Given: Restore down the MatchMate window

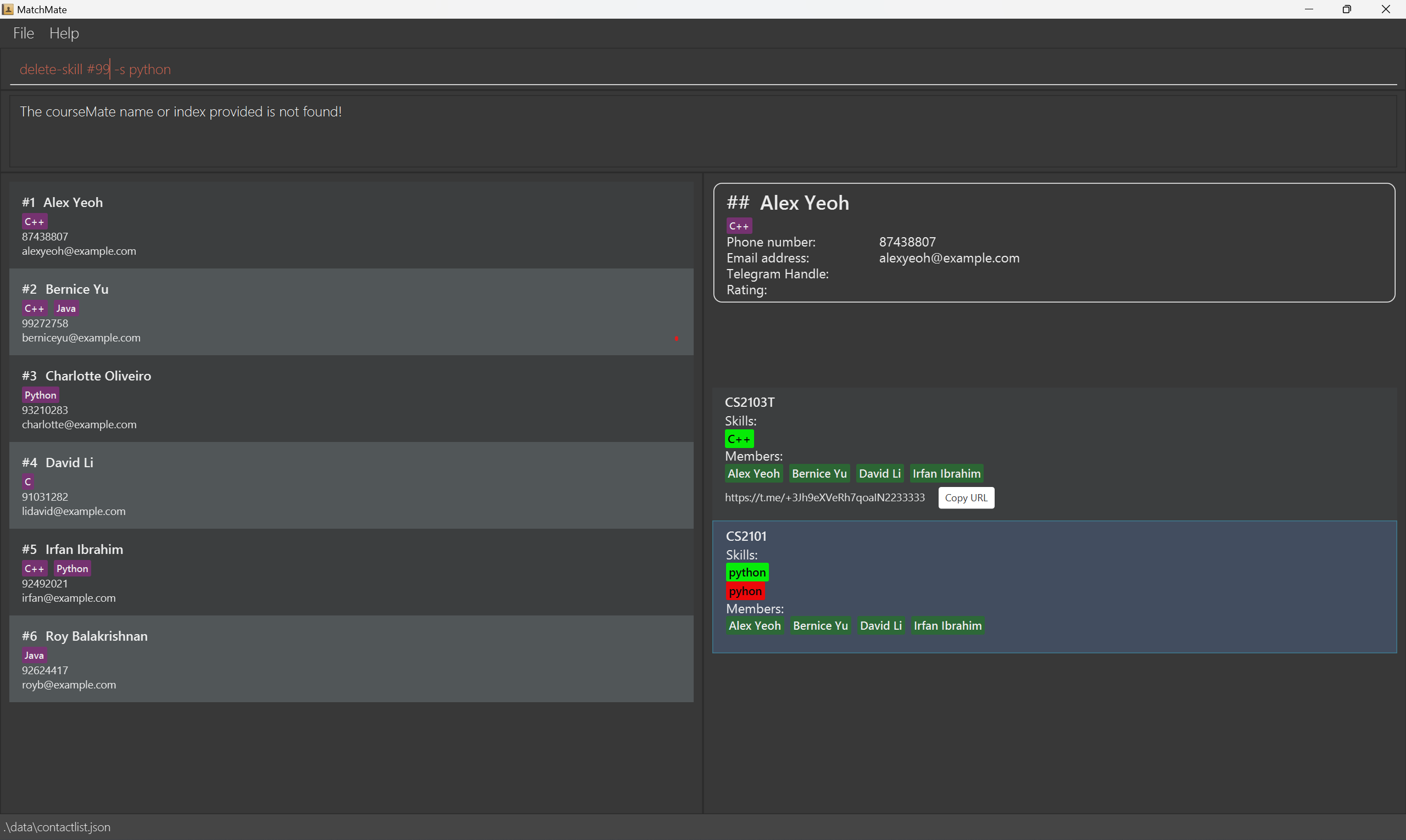Looking at the screenshot, I should pos(1347,9).
